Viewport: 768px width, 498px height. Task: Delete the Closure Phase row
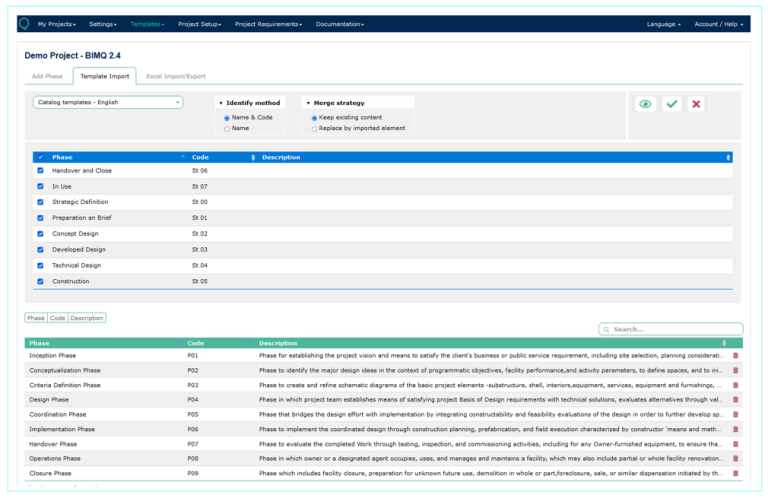[735, 473]
